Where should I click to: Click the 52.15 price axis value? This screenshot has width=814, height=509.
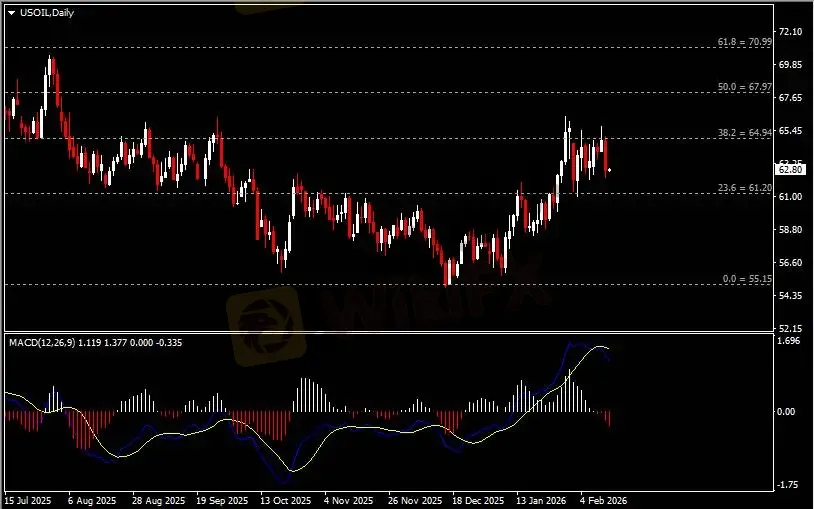[x=791, y=328]
